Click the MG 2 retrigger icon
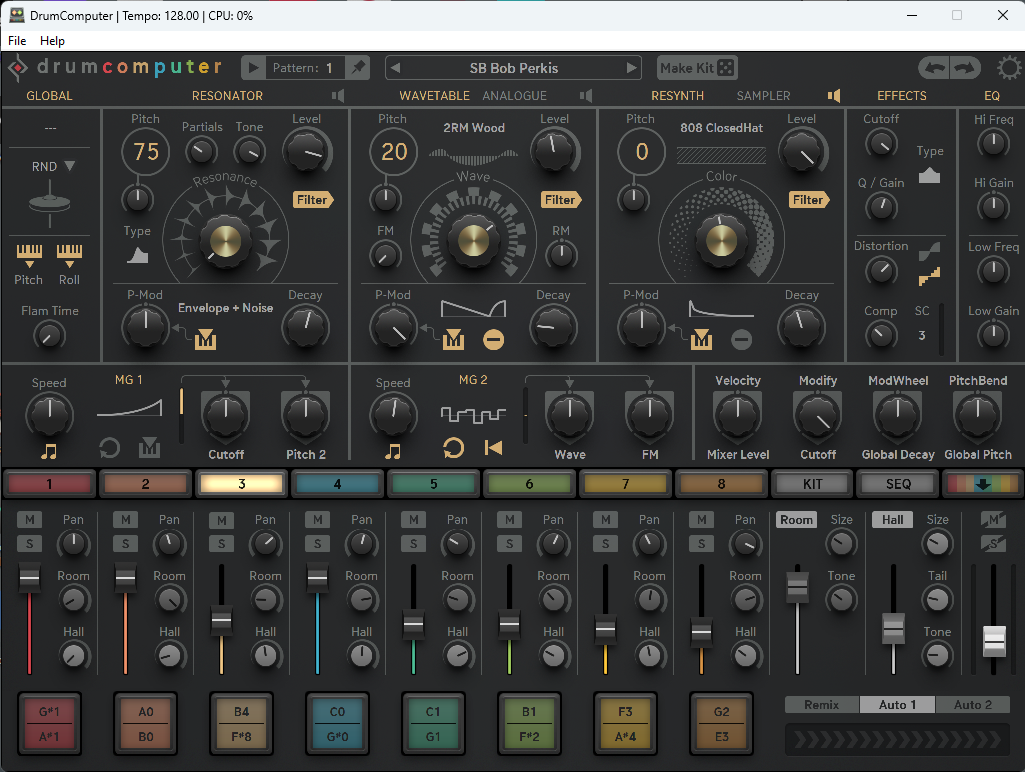The width and height of the screenshot is (1025, 772). (494, 448)
